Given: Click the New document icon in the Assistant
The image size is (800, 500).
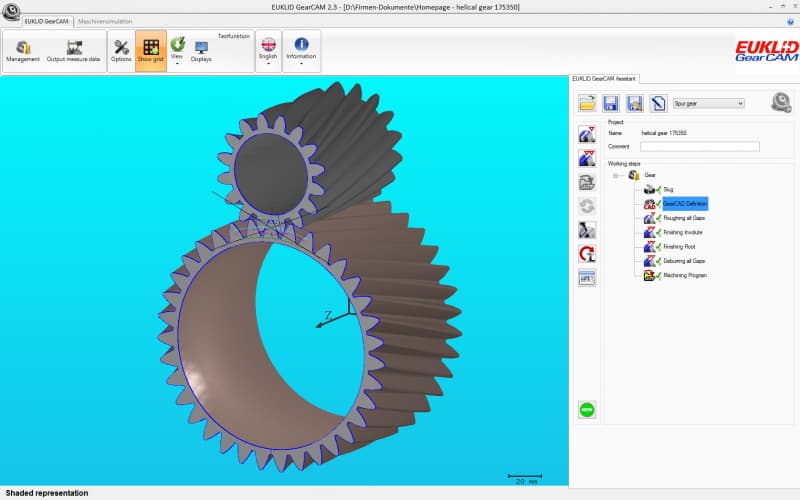Looking at the screenshot, I should (x=658, y=104).
